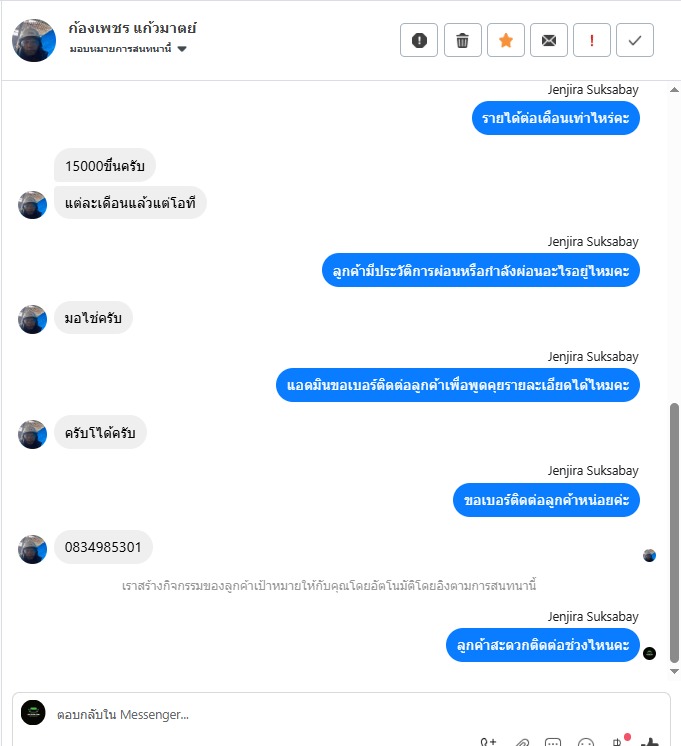Mark conversation unread with envelope icon
681x746 pixels.
point(549,40)
